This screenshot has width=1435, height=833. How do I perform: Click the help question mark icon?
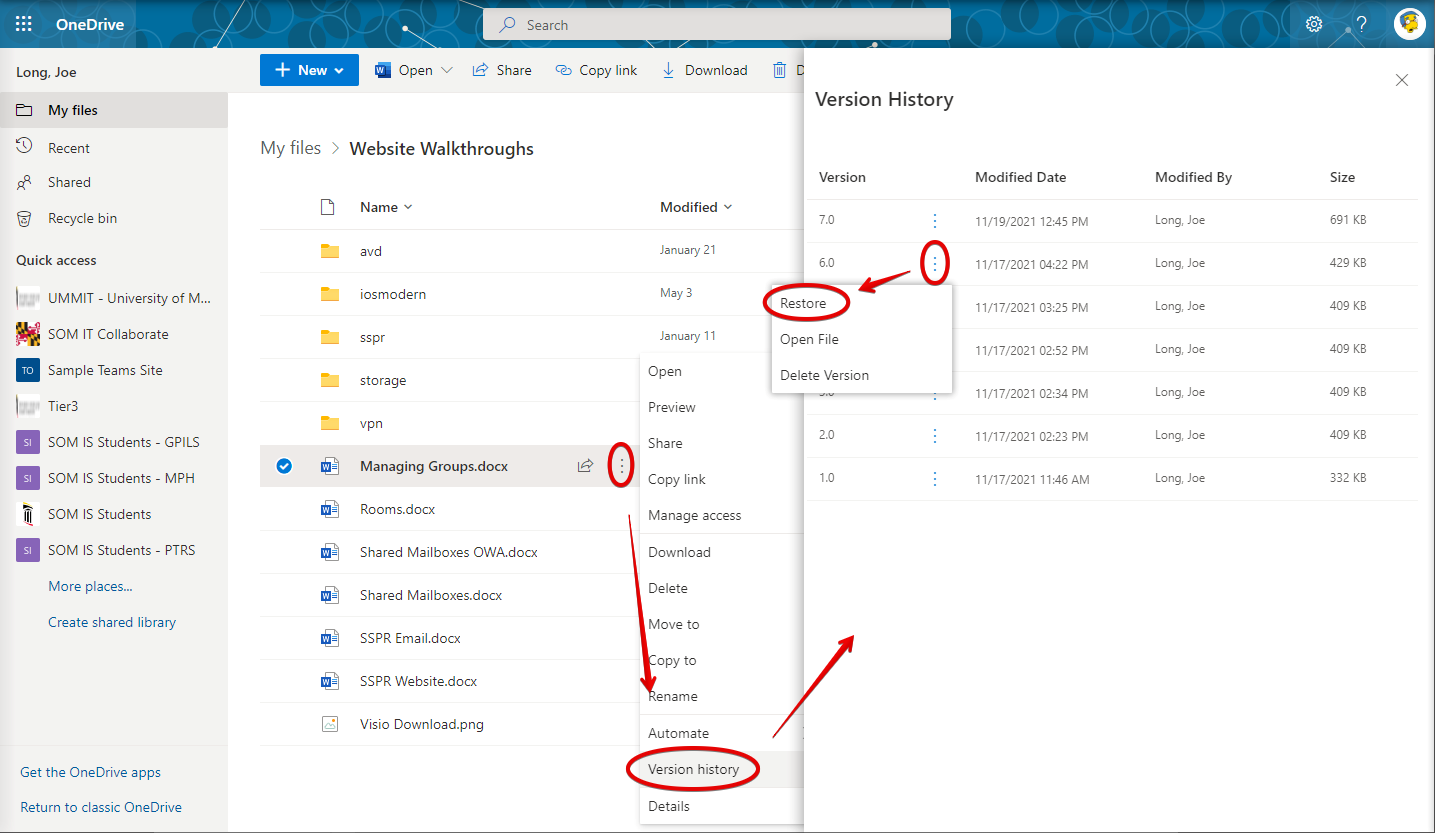click(x=1361, y=24)
